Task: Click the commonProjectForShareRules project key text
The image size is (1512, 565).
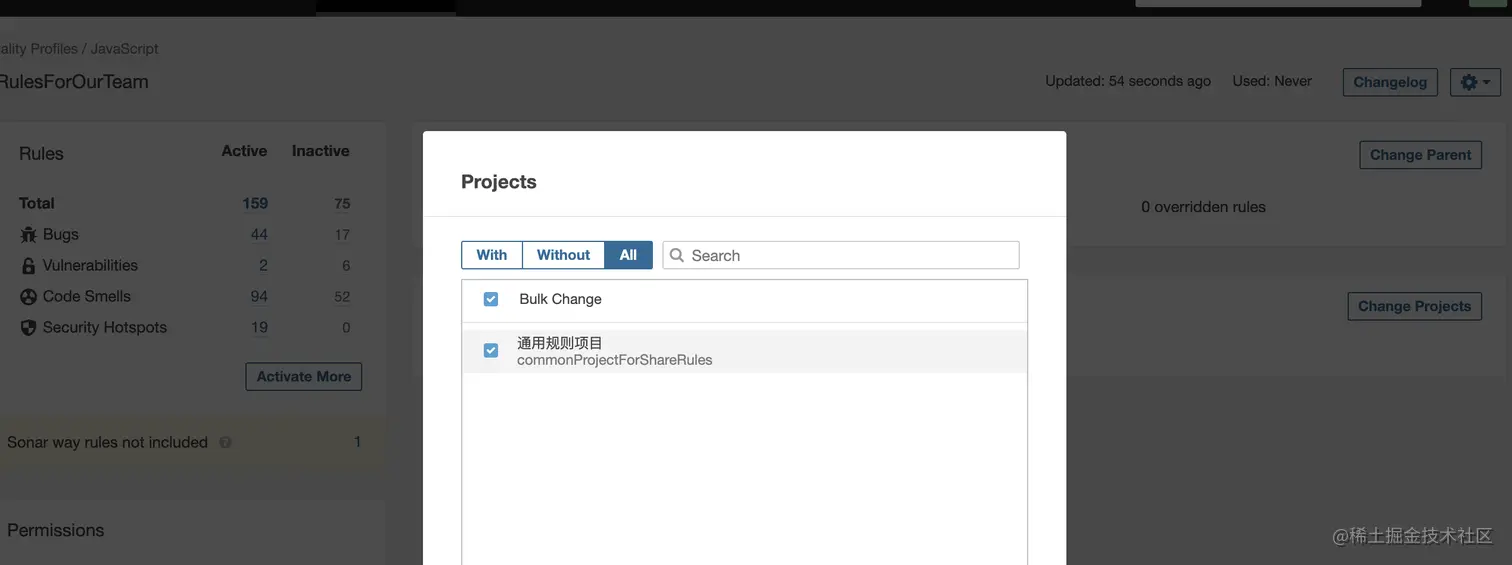Action: click(615, 360)
